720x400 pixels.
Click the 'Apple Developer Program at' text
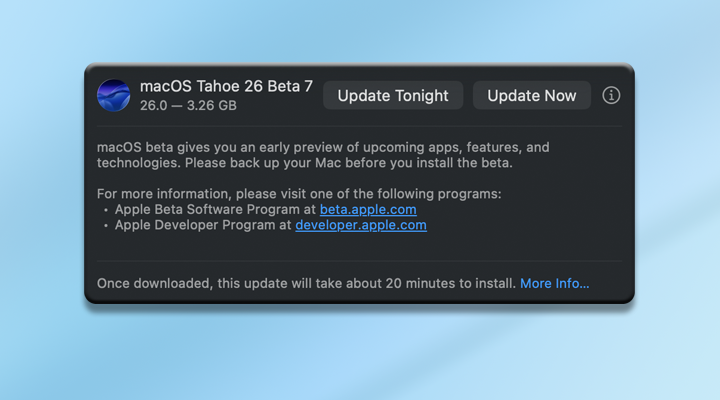[204, 226]
